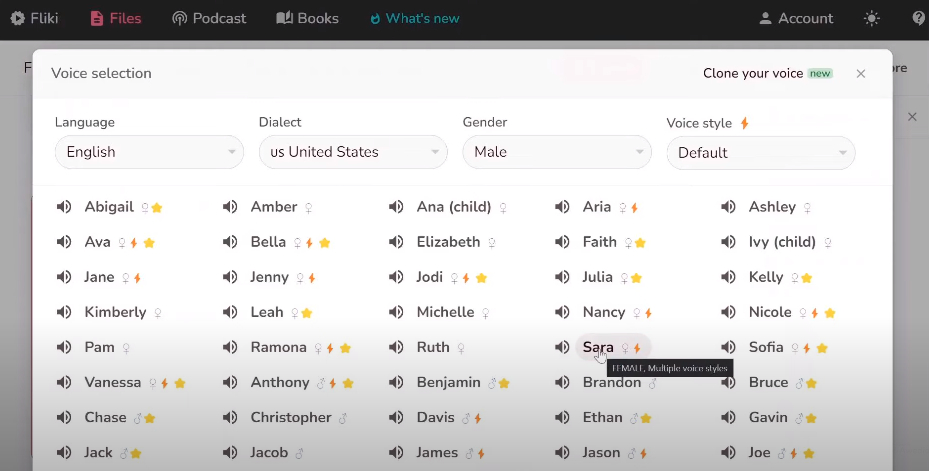Image resolution: width=929 pixels, height=471 pixels.
Task: Play audio sample for Ashley voice
Action: pyautogui.click(x=728, y=207)
